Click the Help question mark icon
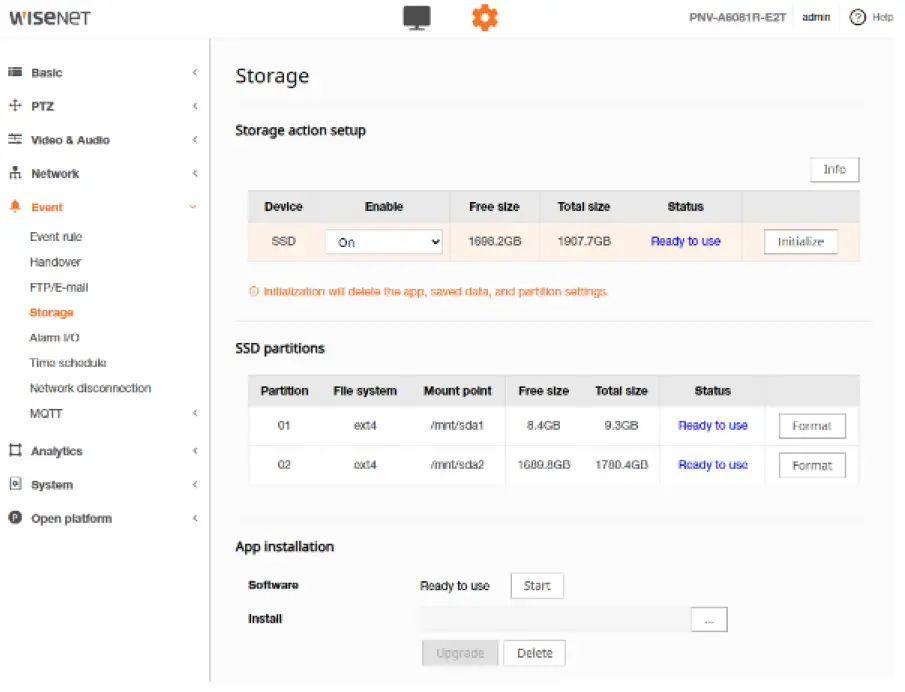Image resolution: width=905 pixels, height=692 pixels. click(857, 17)
